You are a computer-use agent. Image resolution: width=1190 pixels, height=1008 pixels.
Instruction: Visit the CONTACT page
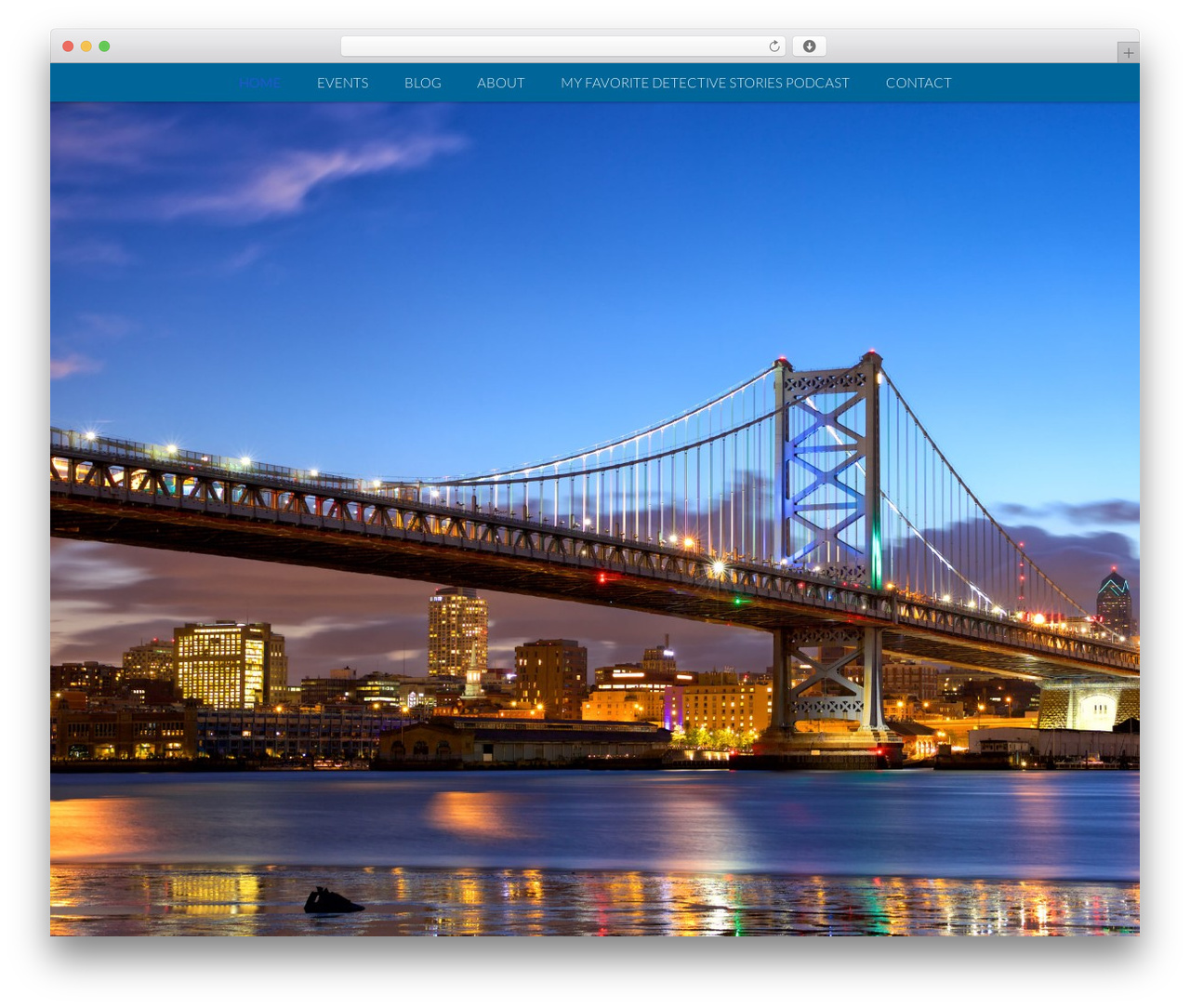click(x=919, y=83)
